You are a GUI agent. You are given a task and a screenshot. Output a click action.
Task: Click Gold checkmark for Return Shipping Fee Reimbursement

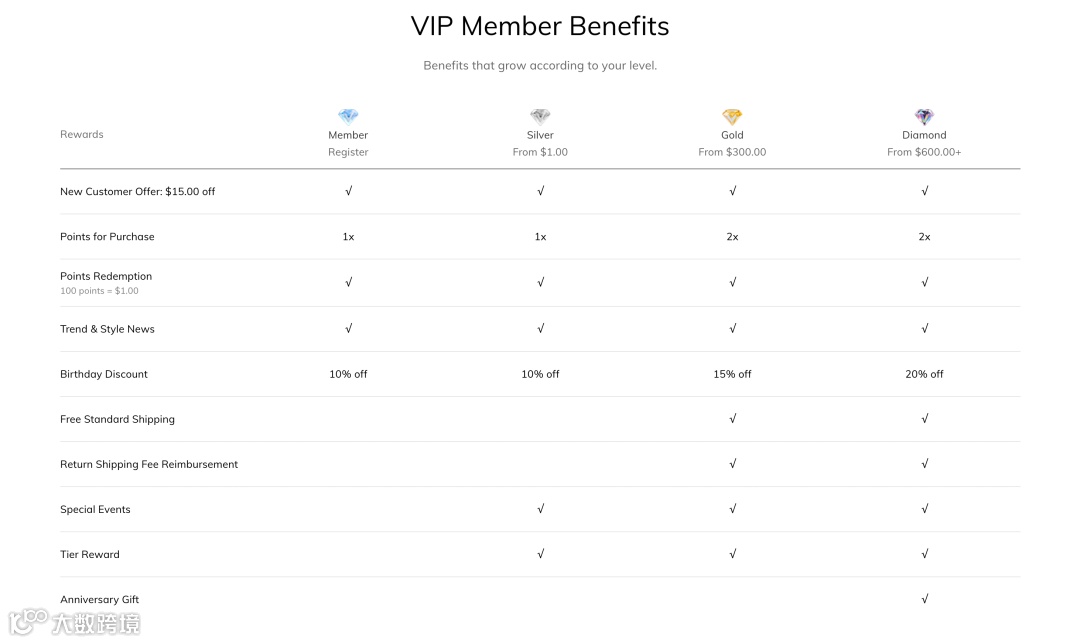732,464
